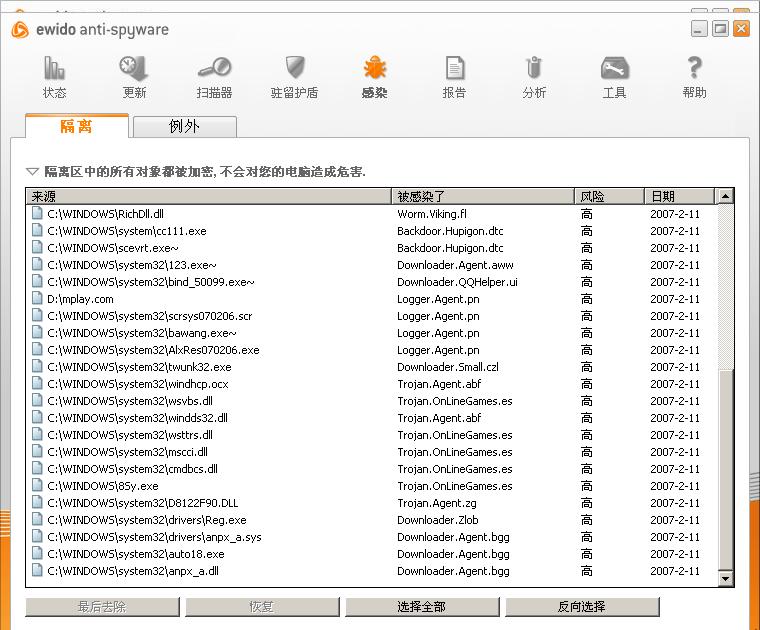Viewport: 760px width, 630px height.
Task: Select C:\WINDOWS\system32\anpx_a.dll entry
Action: coord(133,571)
